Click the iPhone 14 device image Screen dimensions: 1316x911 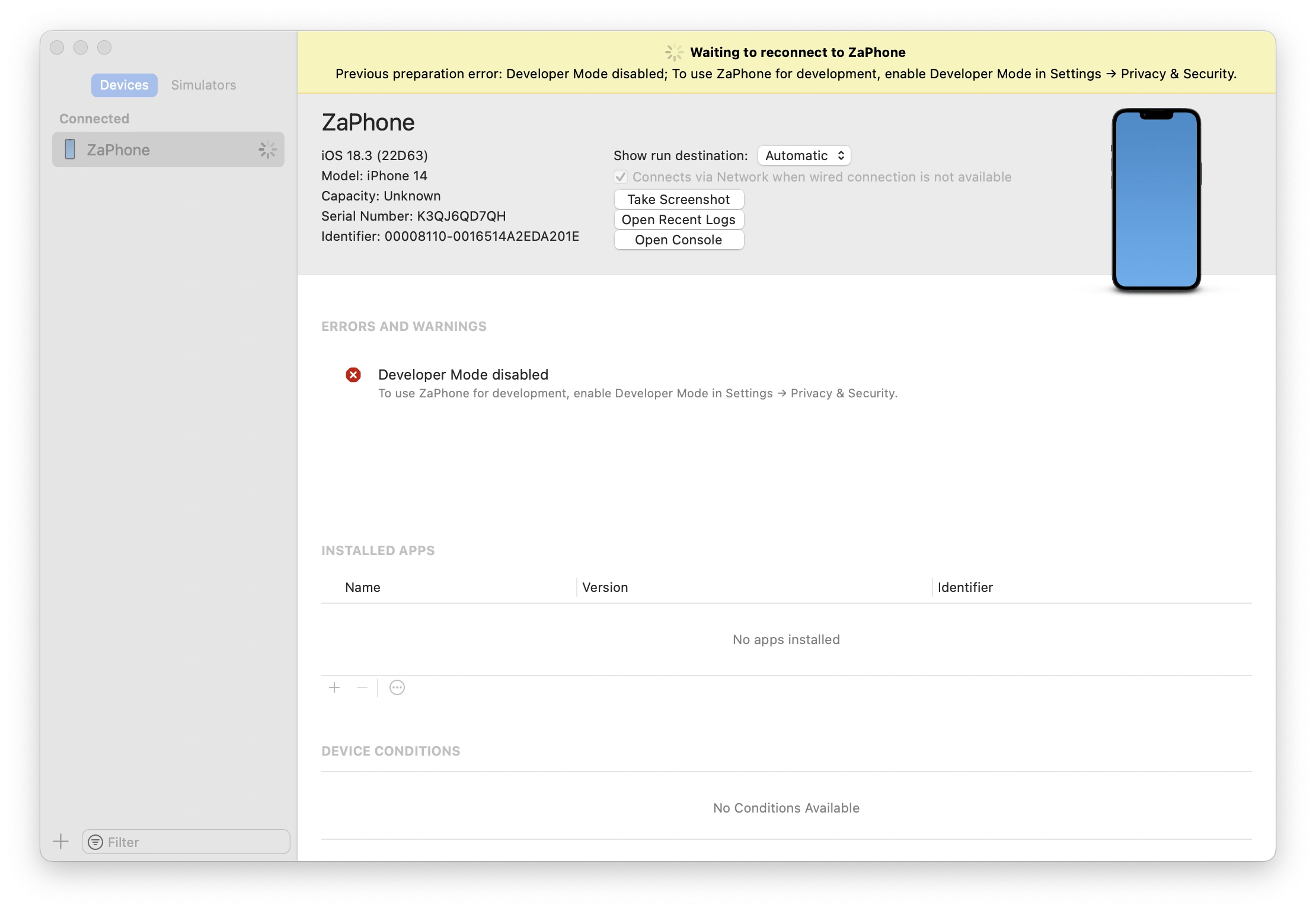1156,199
